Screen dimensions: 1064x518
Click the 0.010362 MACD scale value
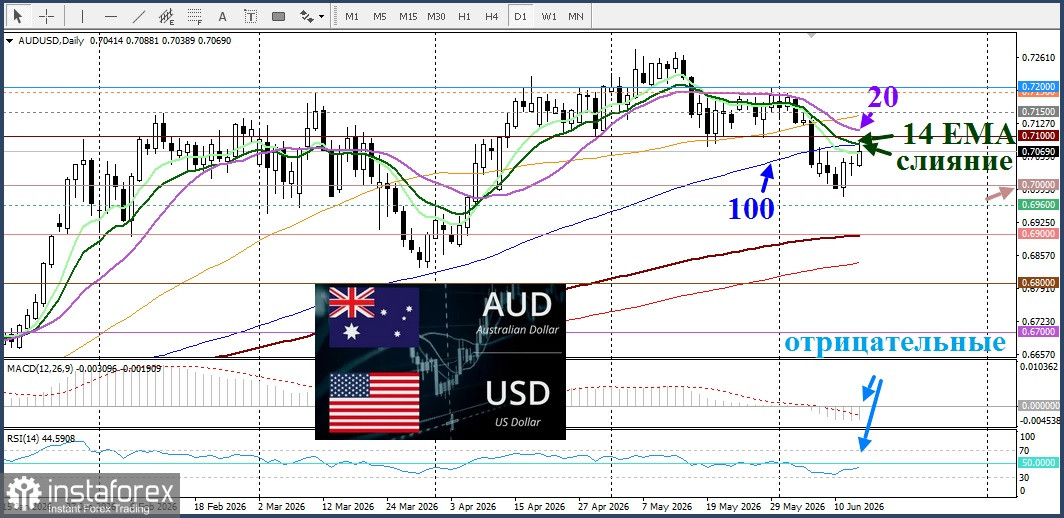(1038, 367)
